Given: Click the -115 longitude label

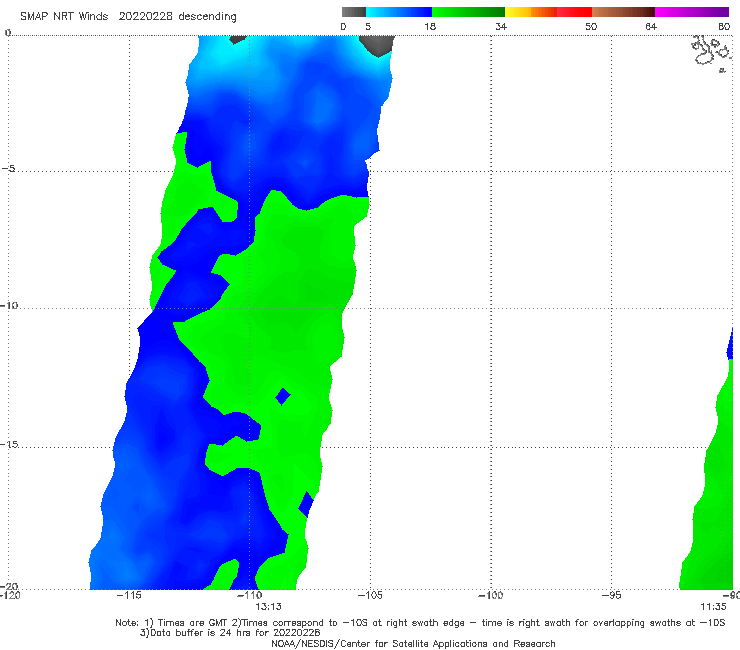Looking at the screenshot, I should pyautogui.click(x=129, y=595).
